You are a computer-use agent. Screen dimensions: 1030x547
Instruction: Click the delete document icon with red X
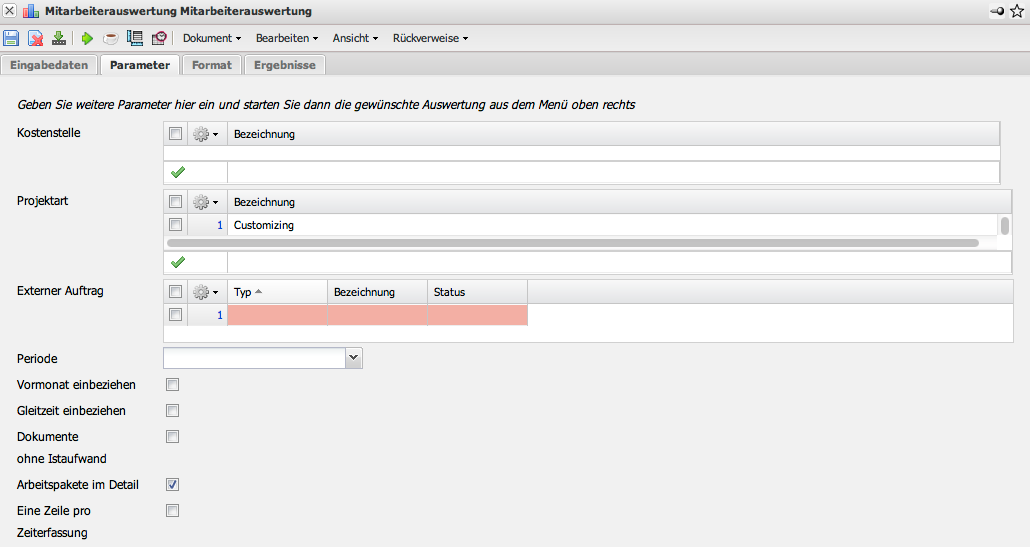coord(35,38)
